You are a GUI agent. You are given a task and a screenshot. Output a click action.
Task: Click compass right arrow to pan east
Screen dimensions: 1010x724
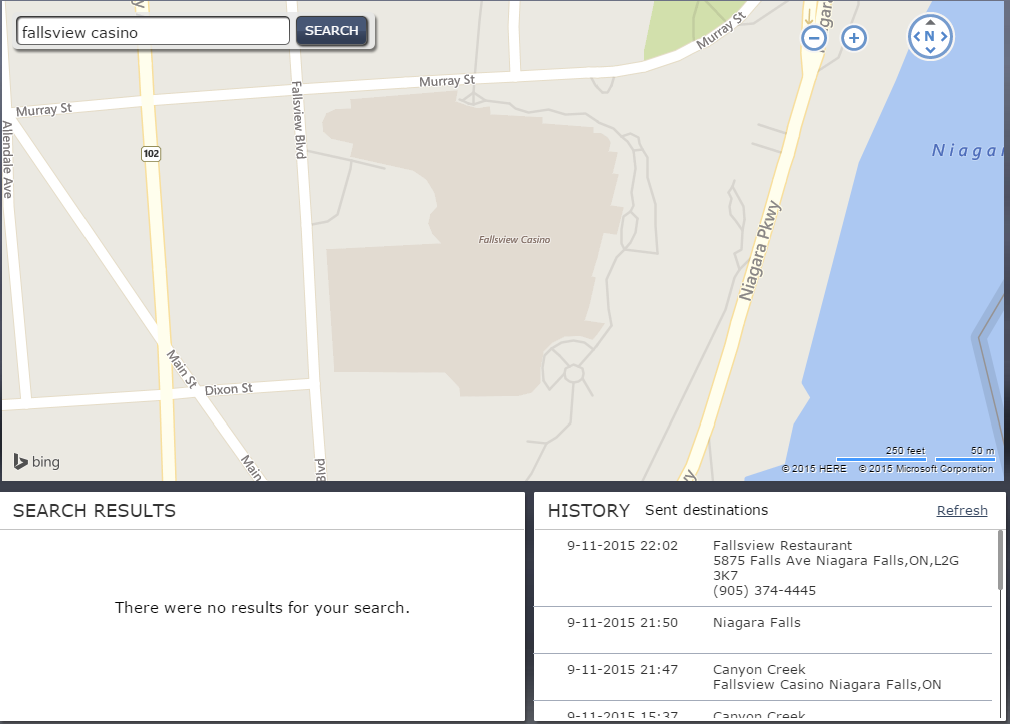point(944,37)
